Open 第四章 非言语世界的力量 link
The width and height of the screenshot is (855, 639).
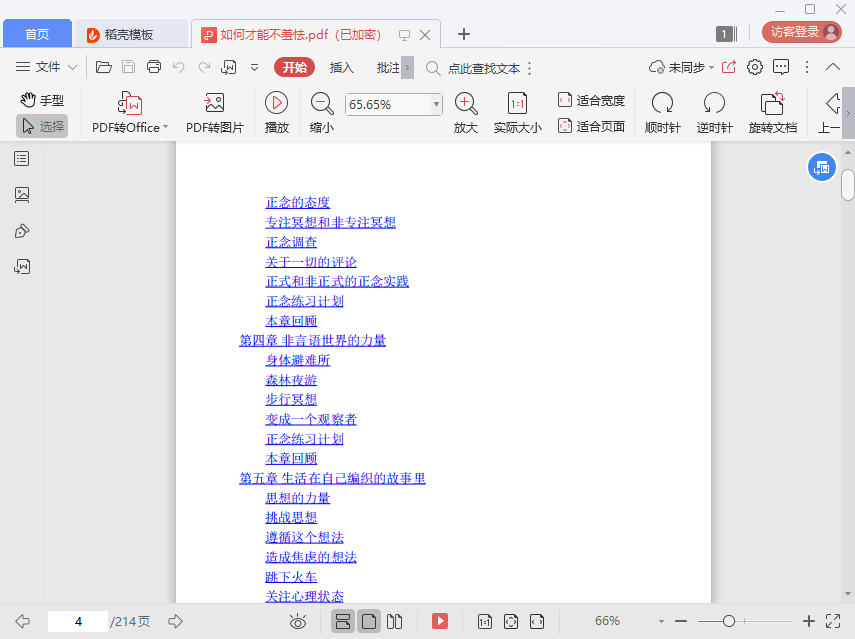[312, 341]
